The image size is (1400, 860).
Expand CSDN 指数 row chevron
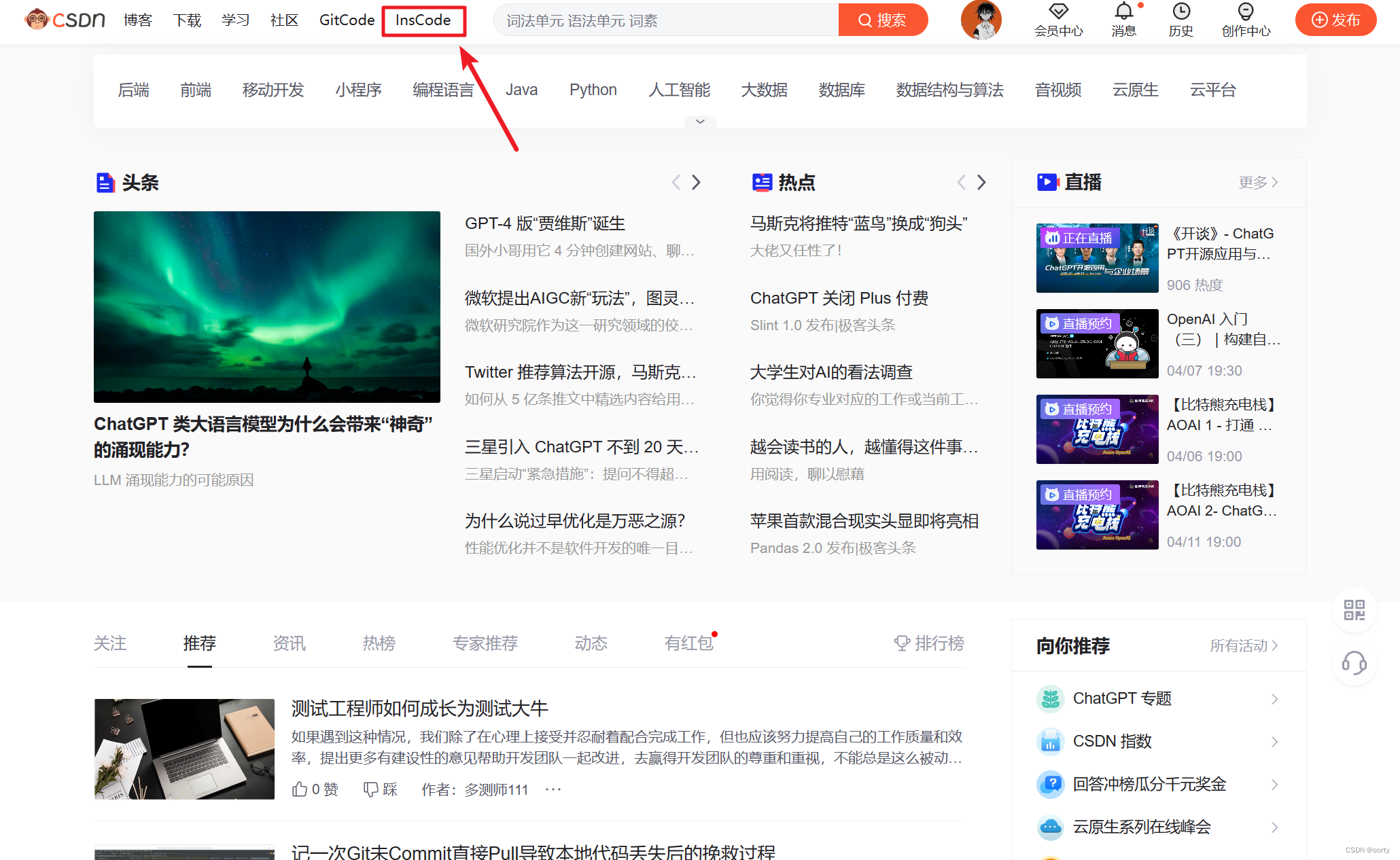[1275, 742]
